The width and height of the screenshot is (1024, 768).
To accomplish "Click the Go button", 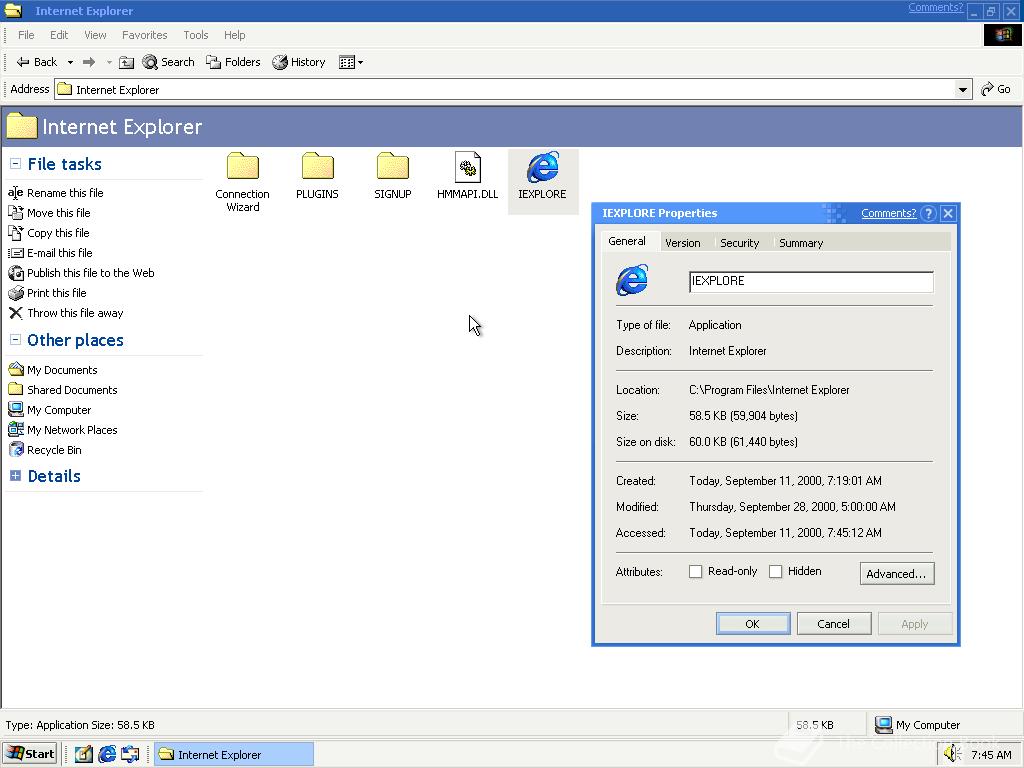I will pyautogui.click(x=995, y=89).
